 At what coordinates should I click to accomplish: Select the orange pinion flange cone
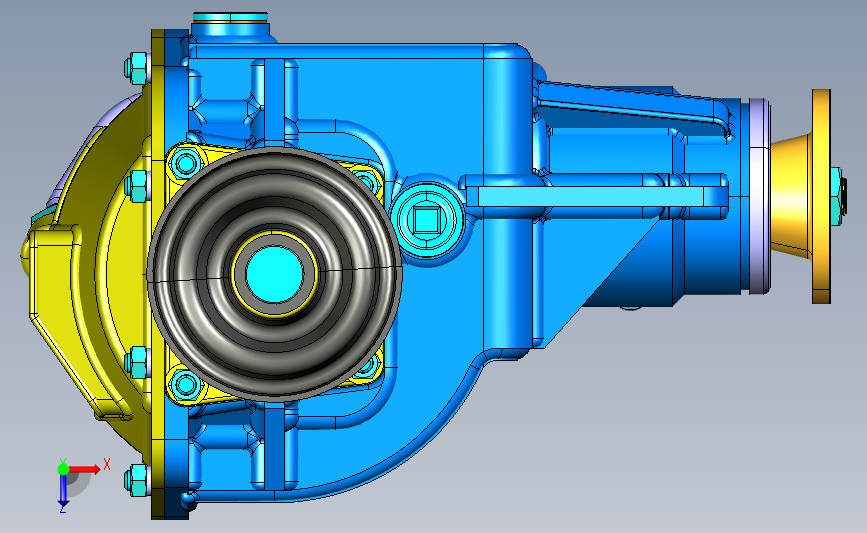[792, 197]
